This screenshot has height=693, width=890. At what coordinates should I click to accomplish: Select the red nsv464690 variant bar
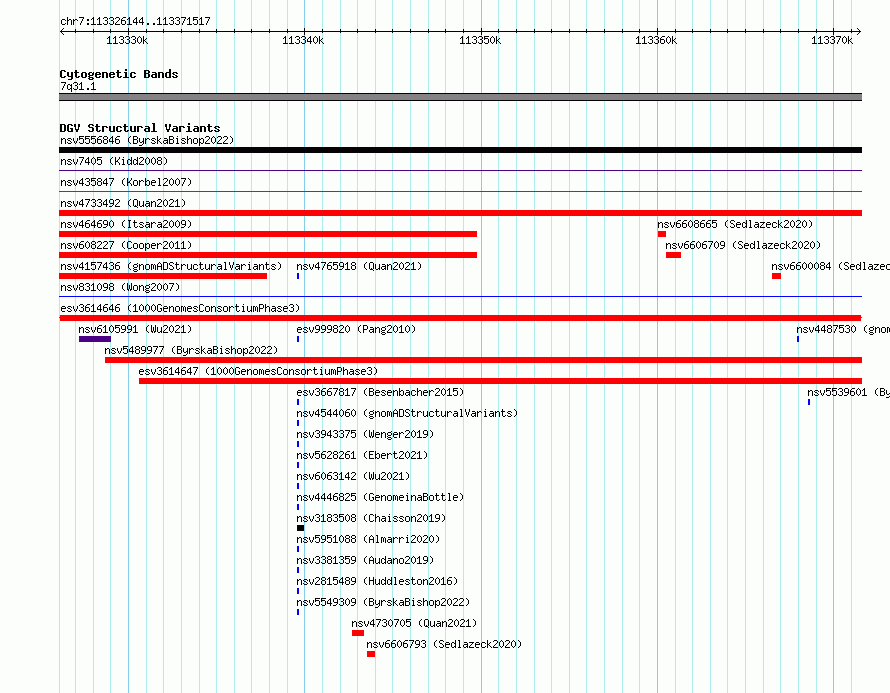[268, 234]
